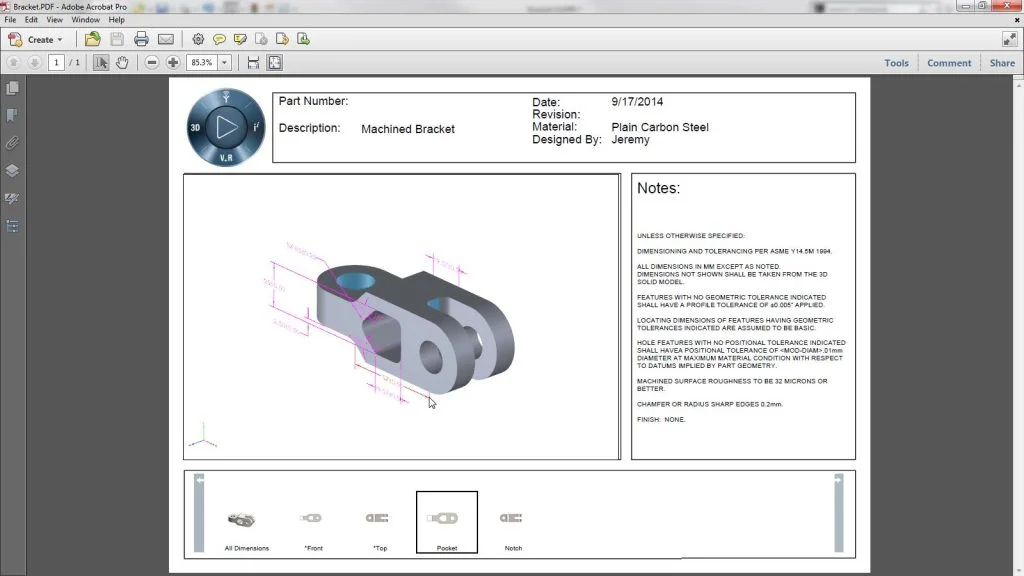Select the Hand tool in the toolbar

pyautogui.click(x=121, y=61)
